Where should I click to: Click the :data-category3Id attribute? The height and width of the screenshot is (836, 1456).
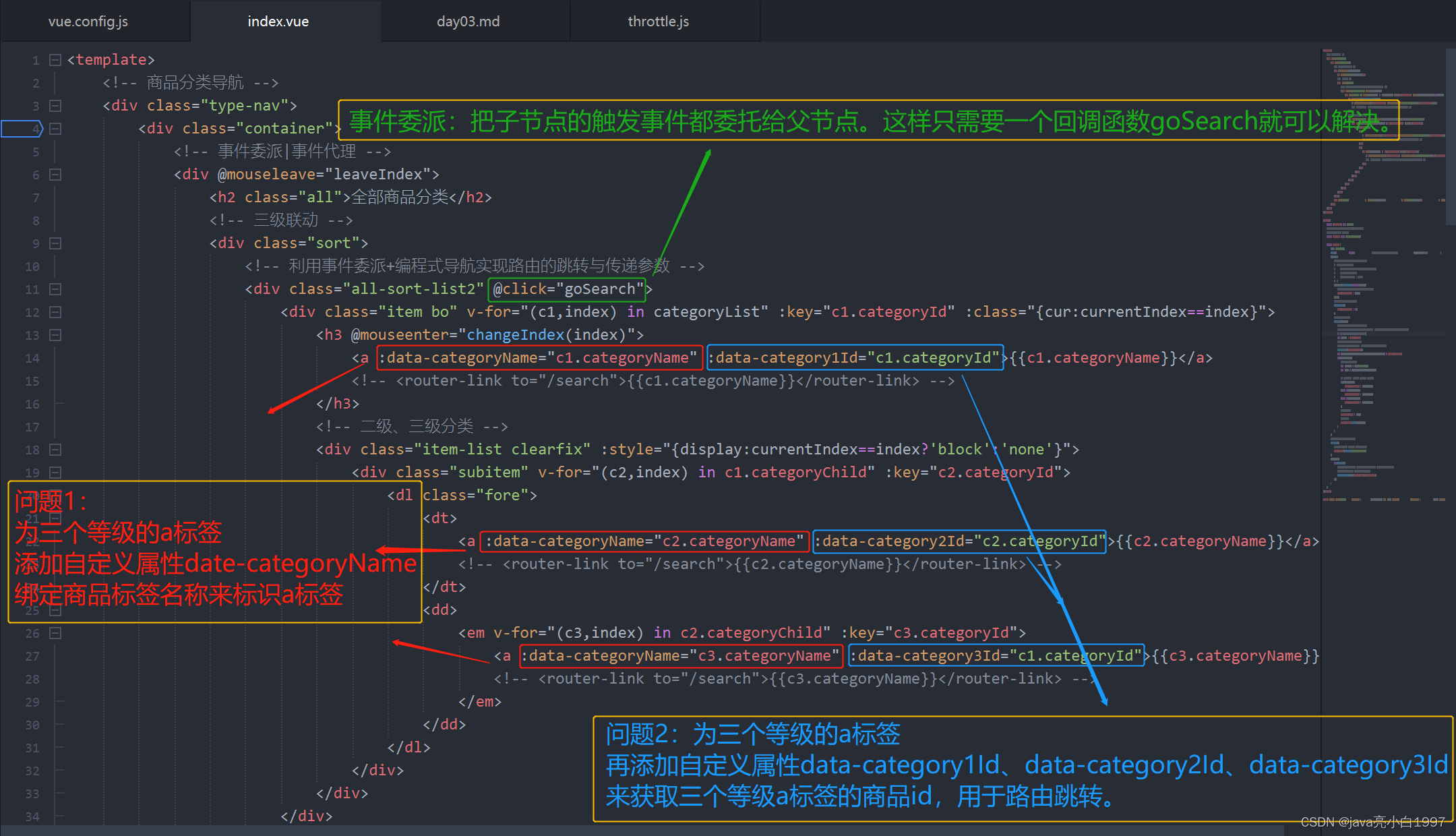(x=996, y=656)
